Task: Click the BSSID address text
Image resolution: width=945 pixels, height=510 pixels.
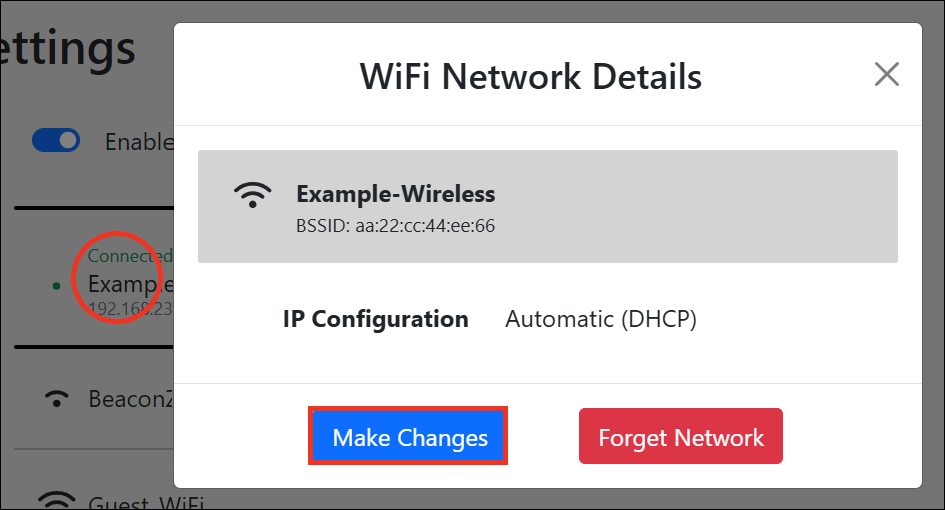Action: click(395, 226)
